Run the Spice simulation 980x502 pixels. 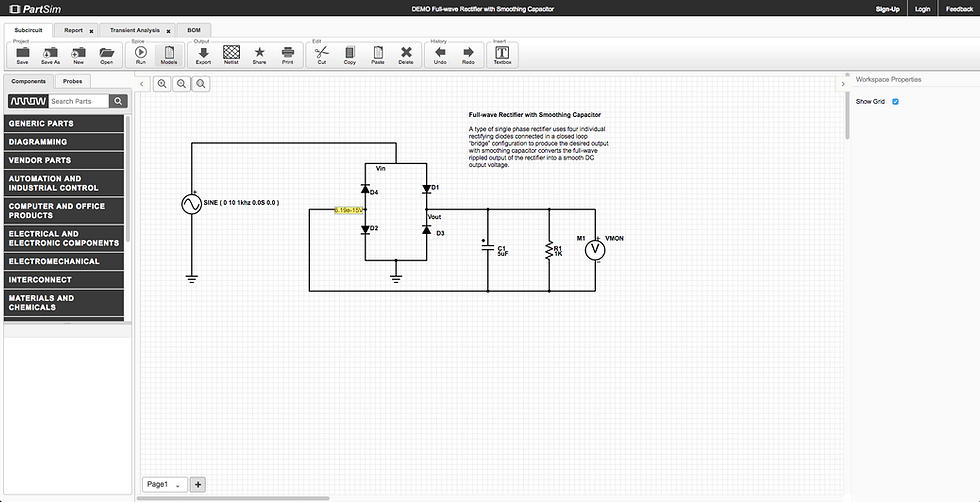point(141,55)
